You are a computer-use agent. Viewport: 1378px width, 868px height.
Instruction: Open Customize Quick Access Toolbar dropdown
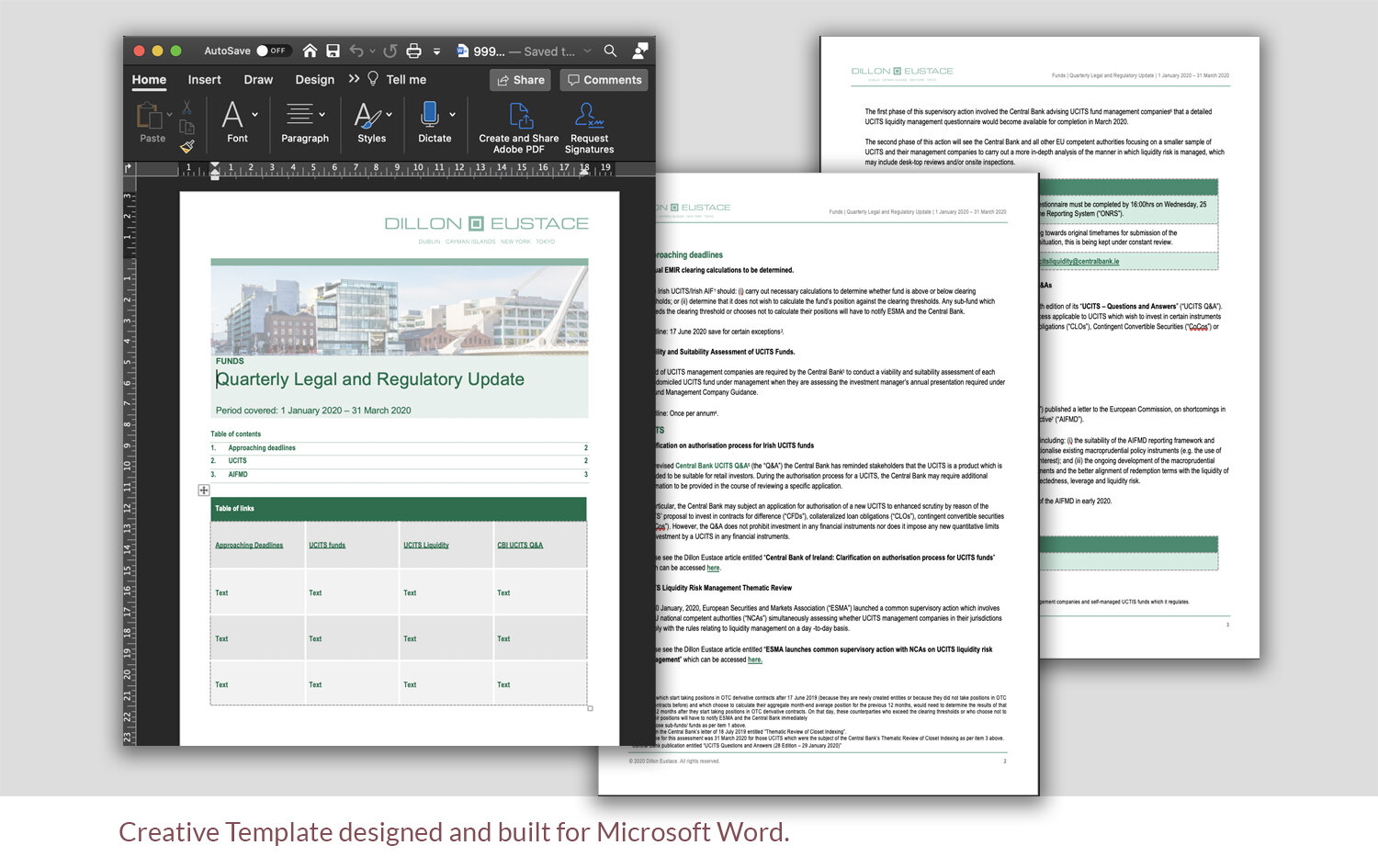pyautogui.click(x=437, y=51)
